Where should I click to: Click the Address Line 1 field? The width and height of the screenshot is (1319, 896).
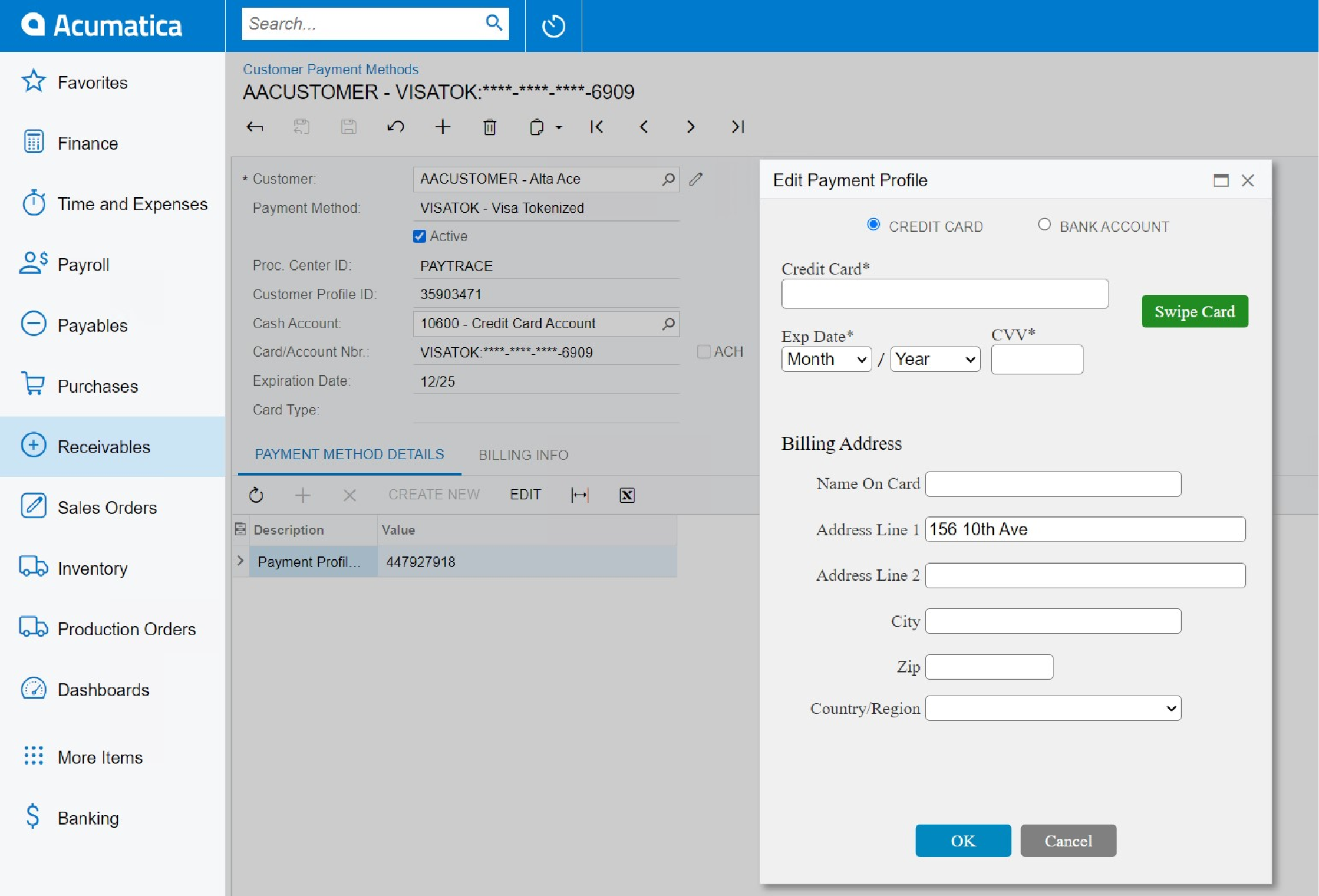[x=1085, y=529]
